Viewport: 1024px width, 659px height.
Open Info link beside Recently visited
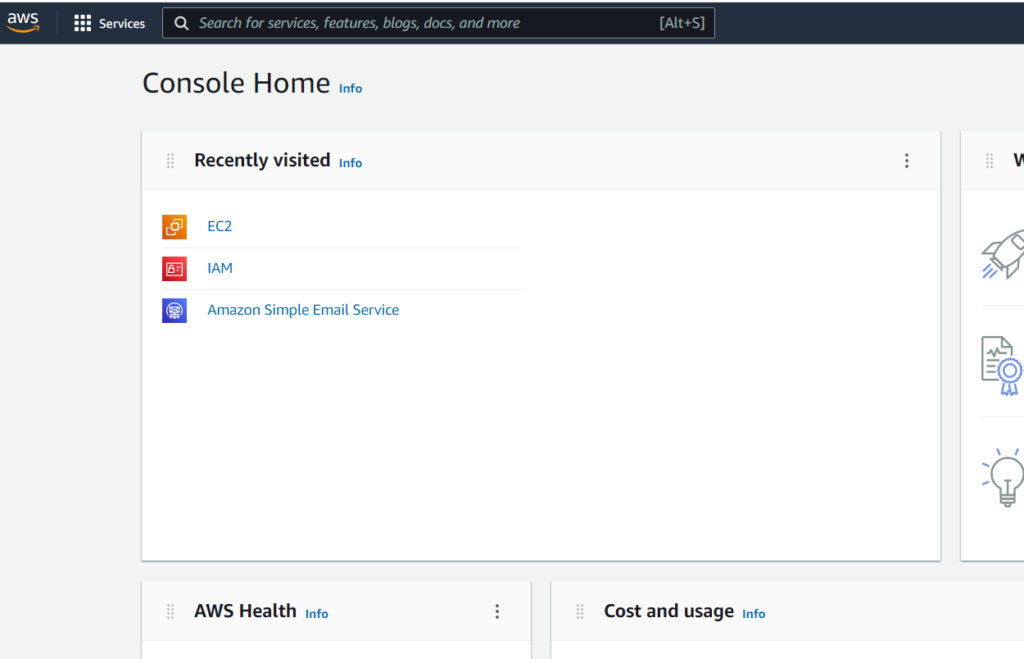[x=350, y=163]
